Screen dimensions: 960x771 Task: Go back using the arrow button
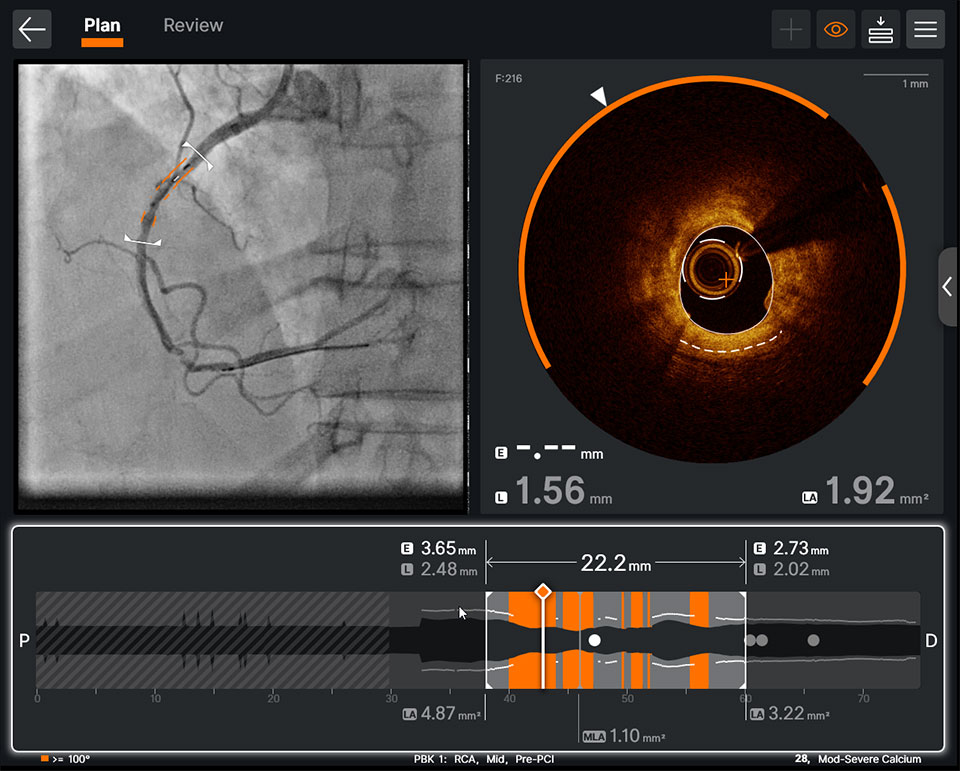click(32, 29)
